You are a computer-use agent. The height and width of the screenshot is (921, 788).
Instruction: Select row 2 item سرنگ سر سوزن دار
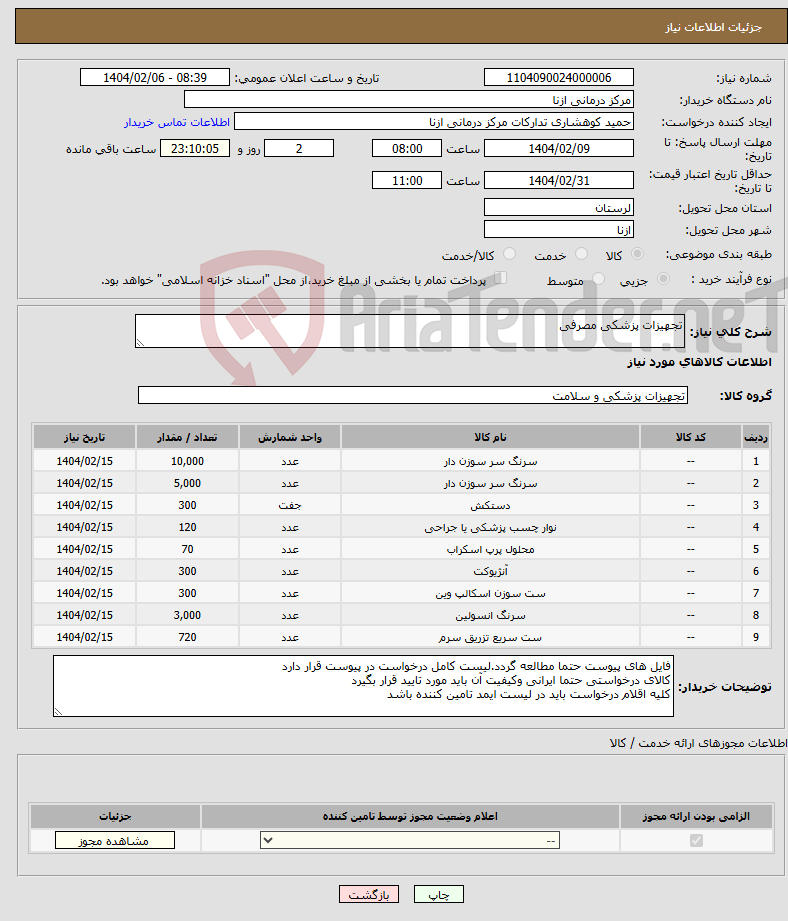[490, 483]
